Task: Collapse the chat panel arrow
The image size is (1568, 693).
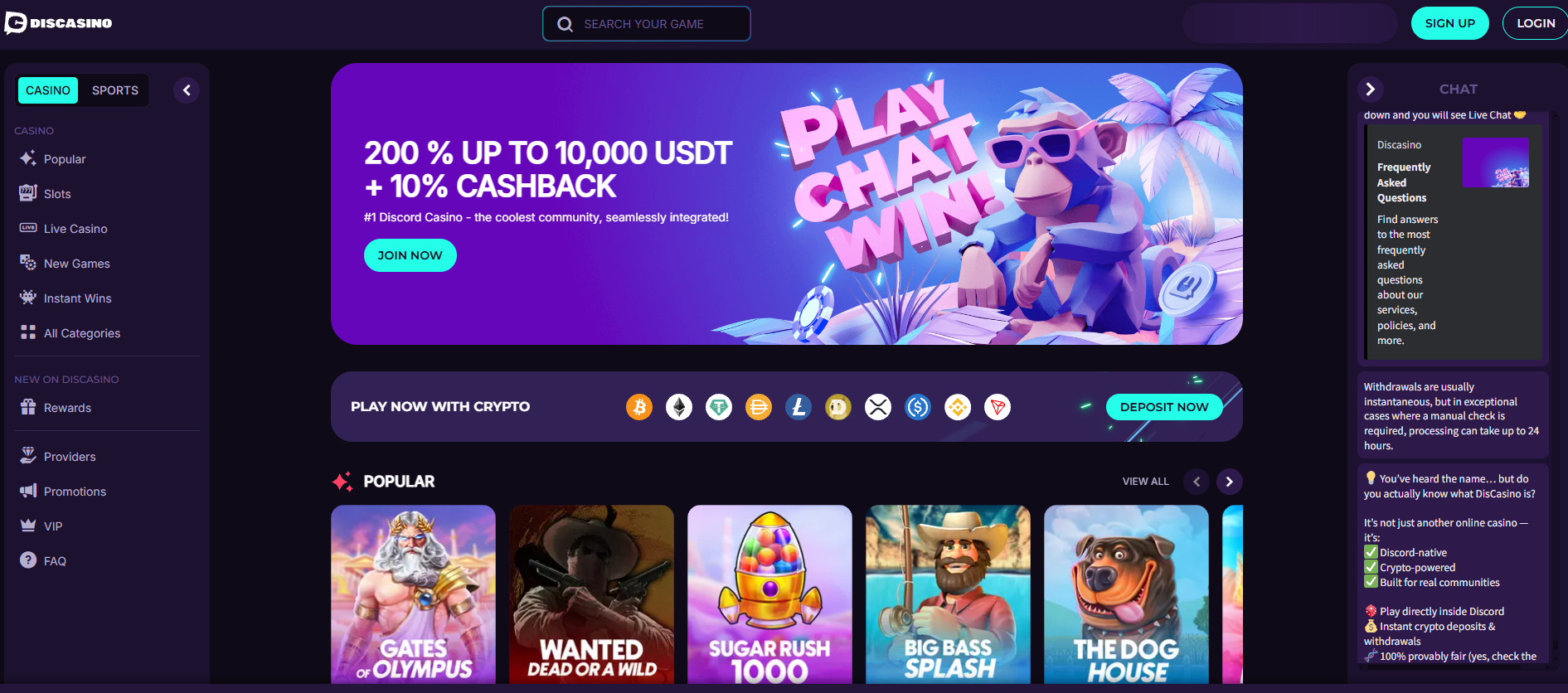Action: pos(1371,89)
